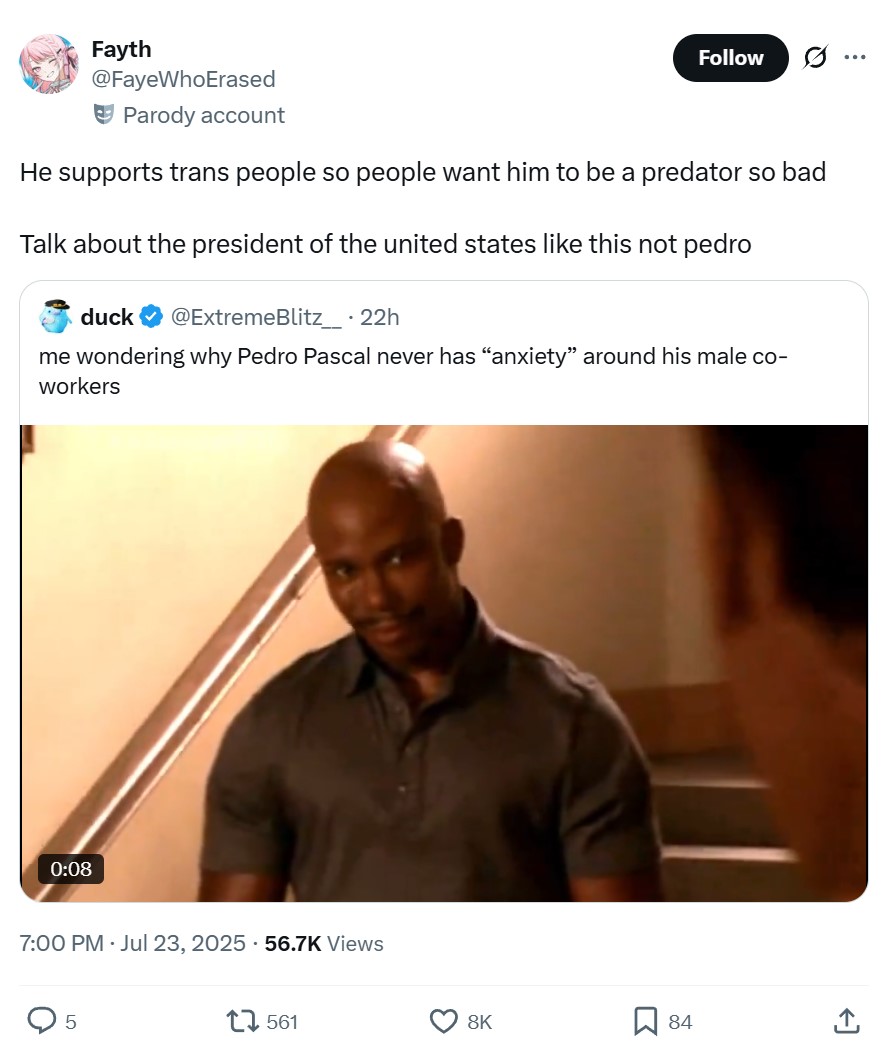This screenshot has height=1045, width=885.
Task: Open the quoted tweet text about Pedro Pascal
Action: pyautogui.click(x=413, y=371)
